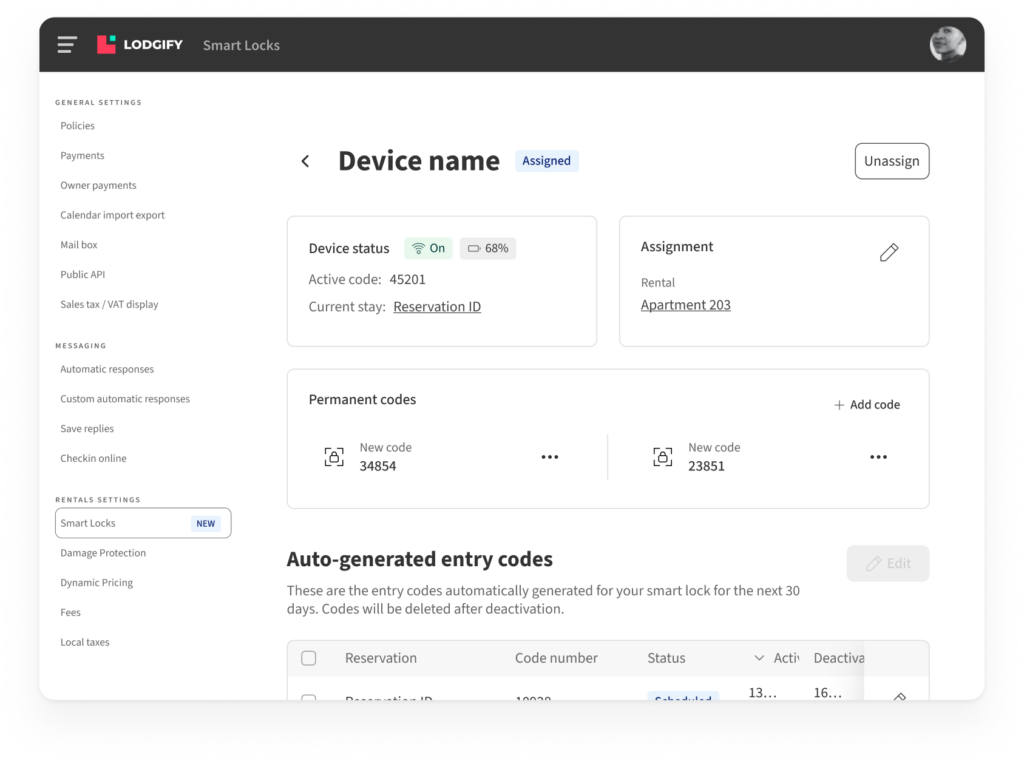Open the hamburger menu icon
Image resolution: width=1024 pixels, height=761 pixels.
tap(67, 45)
